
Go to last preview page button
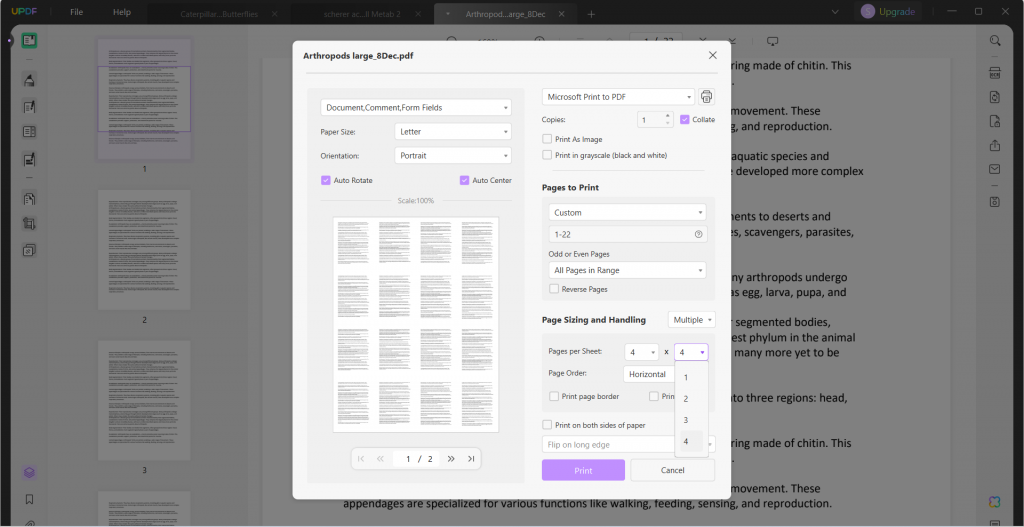471,459
